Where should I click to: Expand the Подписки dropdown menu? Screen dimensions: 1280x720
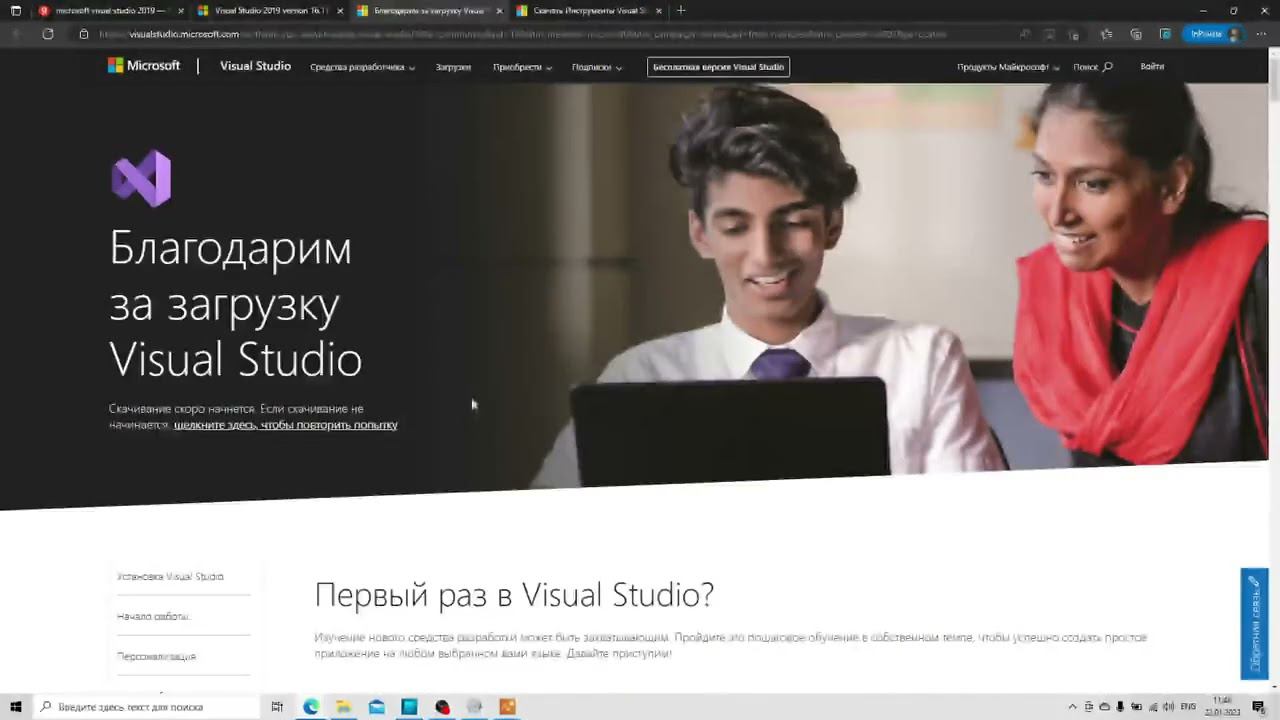[x=597, y=67]
